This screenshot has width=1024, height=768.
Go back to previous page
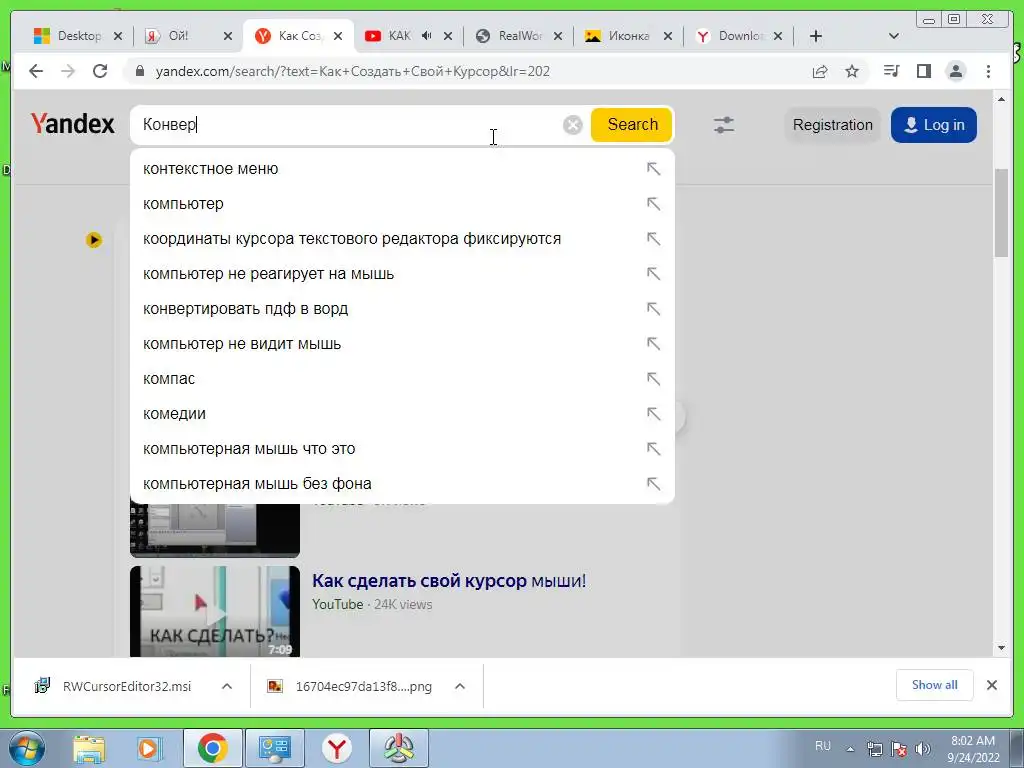click(x=36, y=71)
